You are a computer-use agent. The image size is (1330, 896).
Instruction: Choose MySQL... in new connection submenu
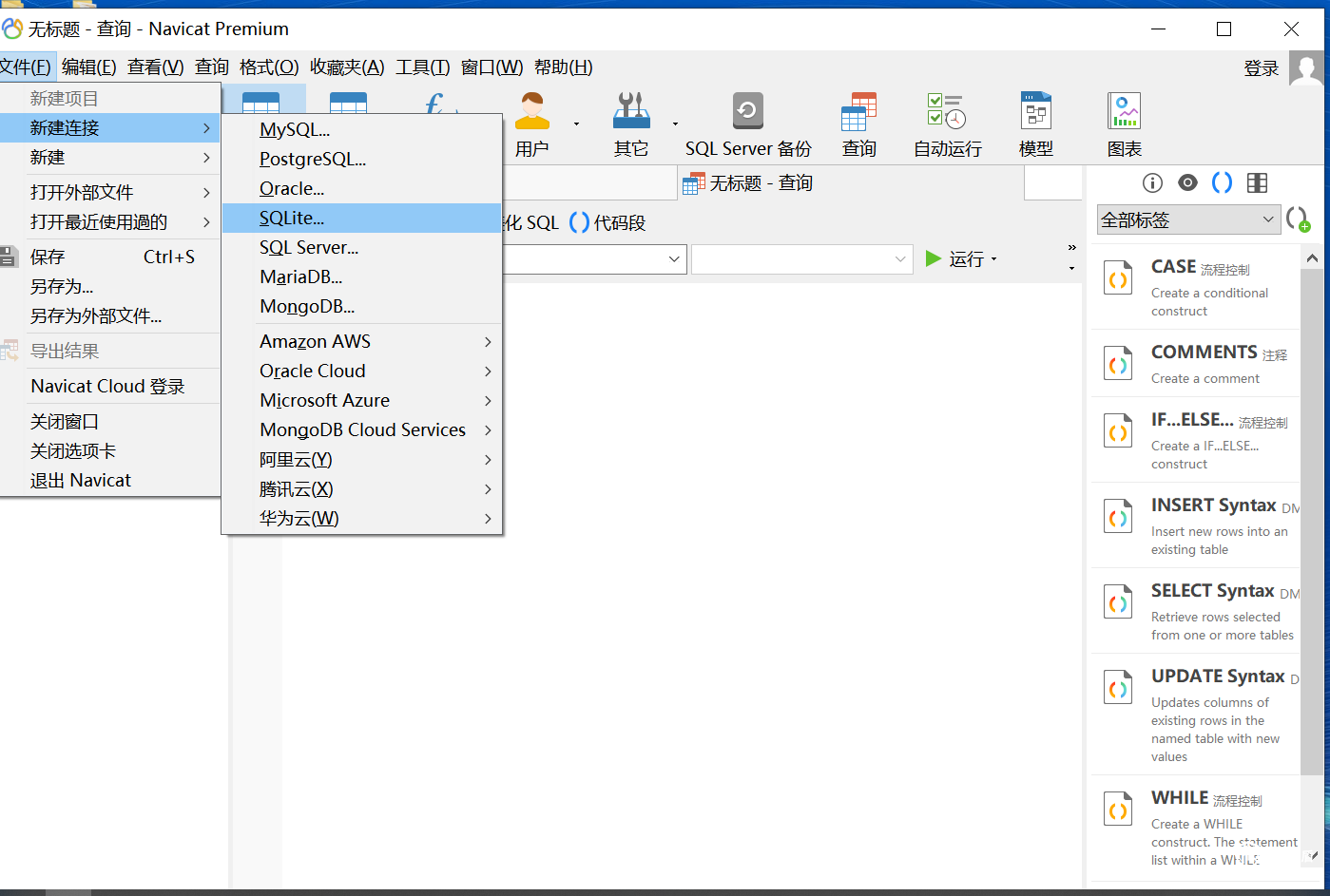295,130
